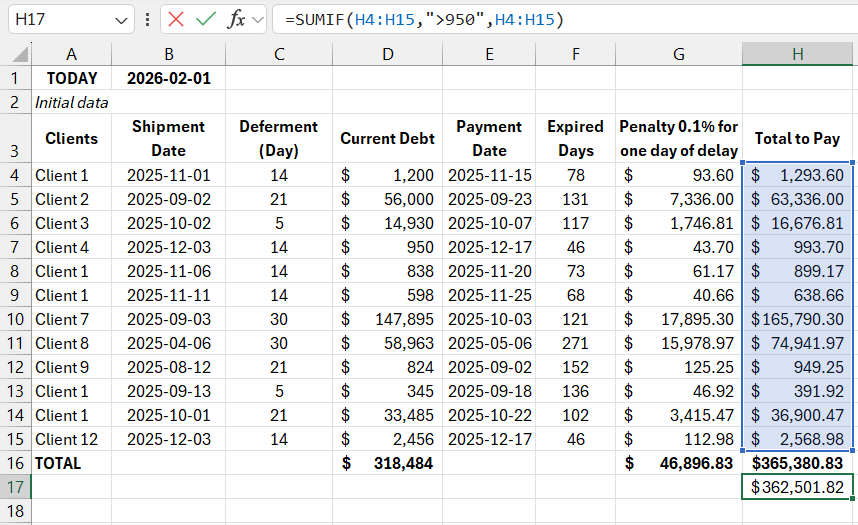858x525 pixels.
Task: Click the Expired Days header cell
Action: pyautogui.click(x=576, y=139)
